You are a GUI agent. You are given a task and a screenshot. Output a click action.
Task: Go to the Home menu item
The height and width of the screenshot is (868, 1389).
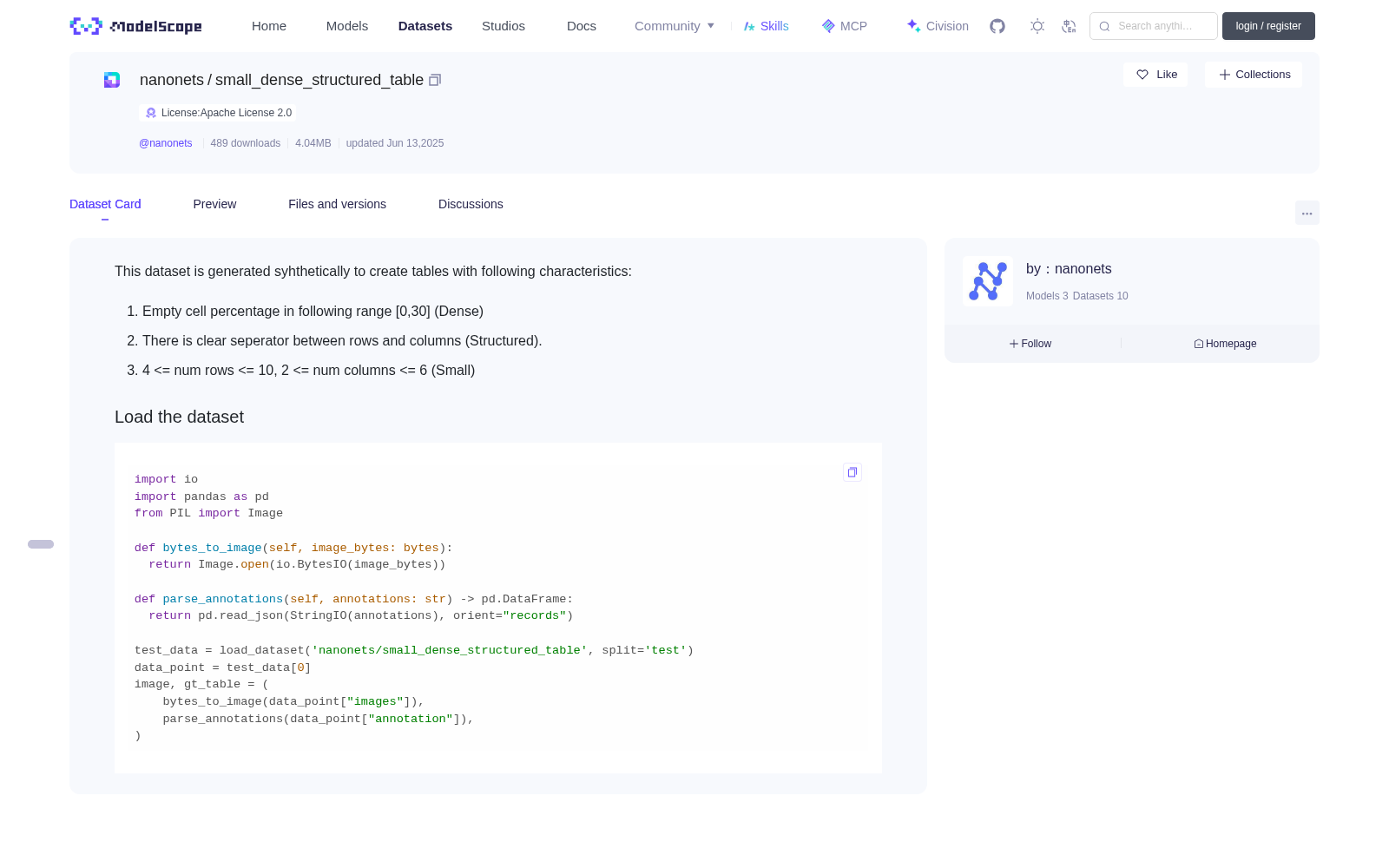coord(269,26)
